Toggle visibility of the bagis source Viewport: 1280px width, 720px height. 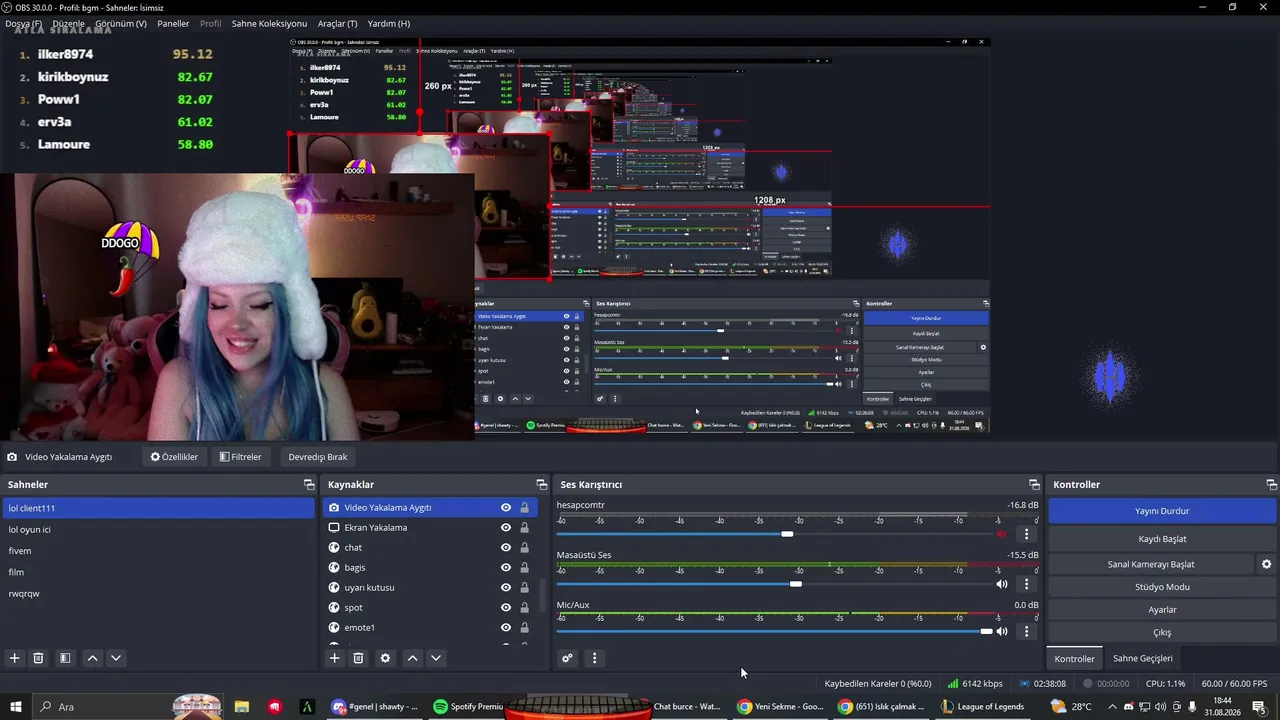click(506, 568)
